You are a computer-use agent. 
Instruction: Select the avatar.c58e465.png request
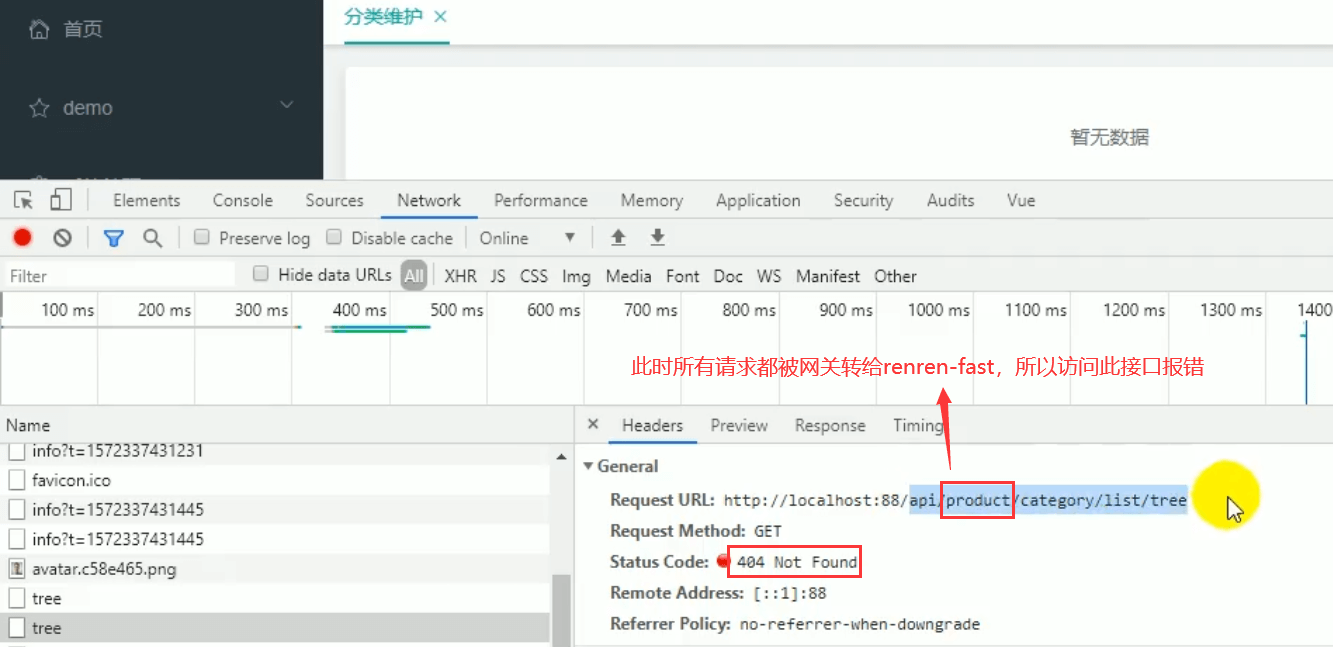coord(104,569)
